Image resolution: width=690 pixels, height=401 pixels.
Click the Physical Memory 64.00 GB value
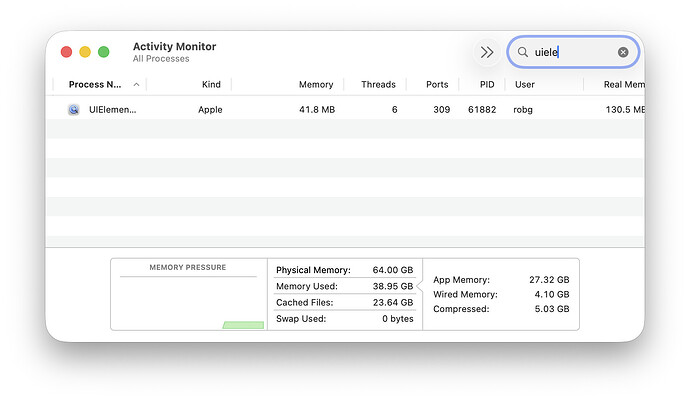pyautogui.click(x=393, y=270)
